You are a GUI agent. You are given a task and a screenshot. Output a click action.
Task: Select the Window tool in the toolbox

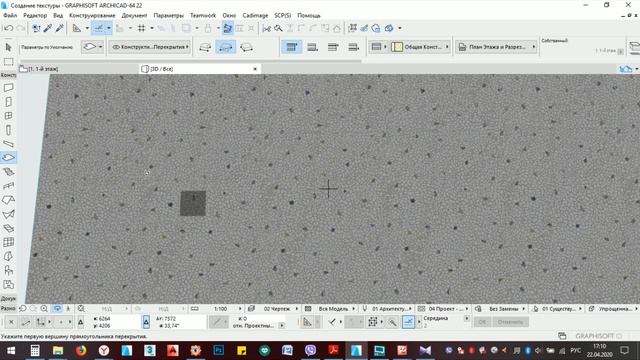(8, 116)
